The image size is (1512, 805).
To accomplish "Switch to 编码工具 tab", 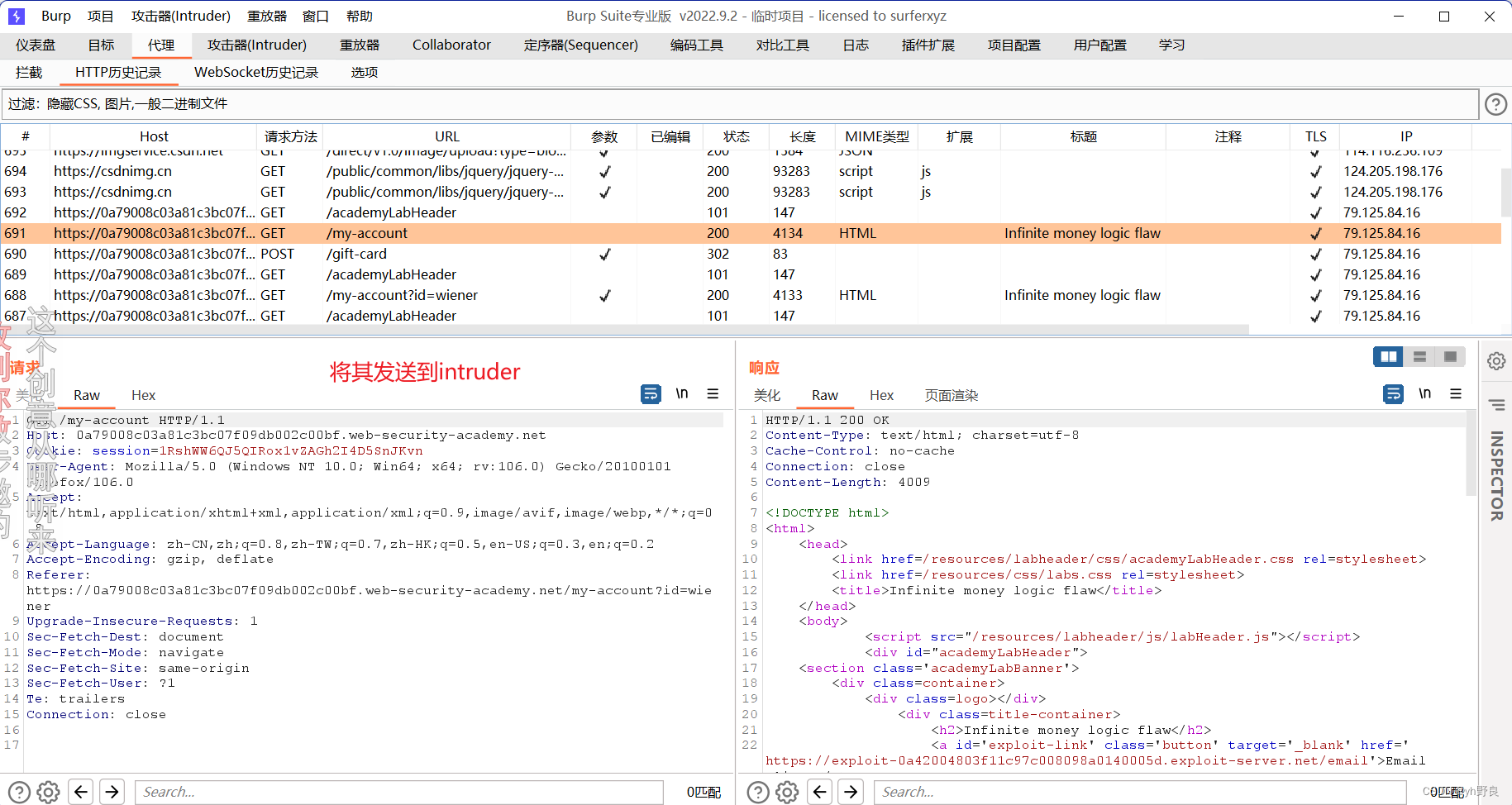I will (x=697, y=45).
